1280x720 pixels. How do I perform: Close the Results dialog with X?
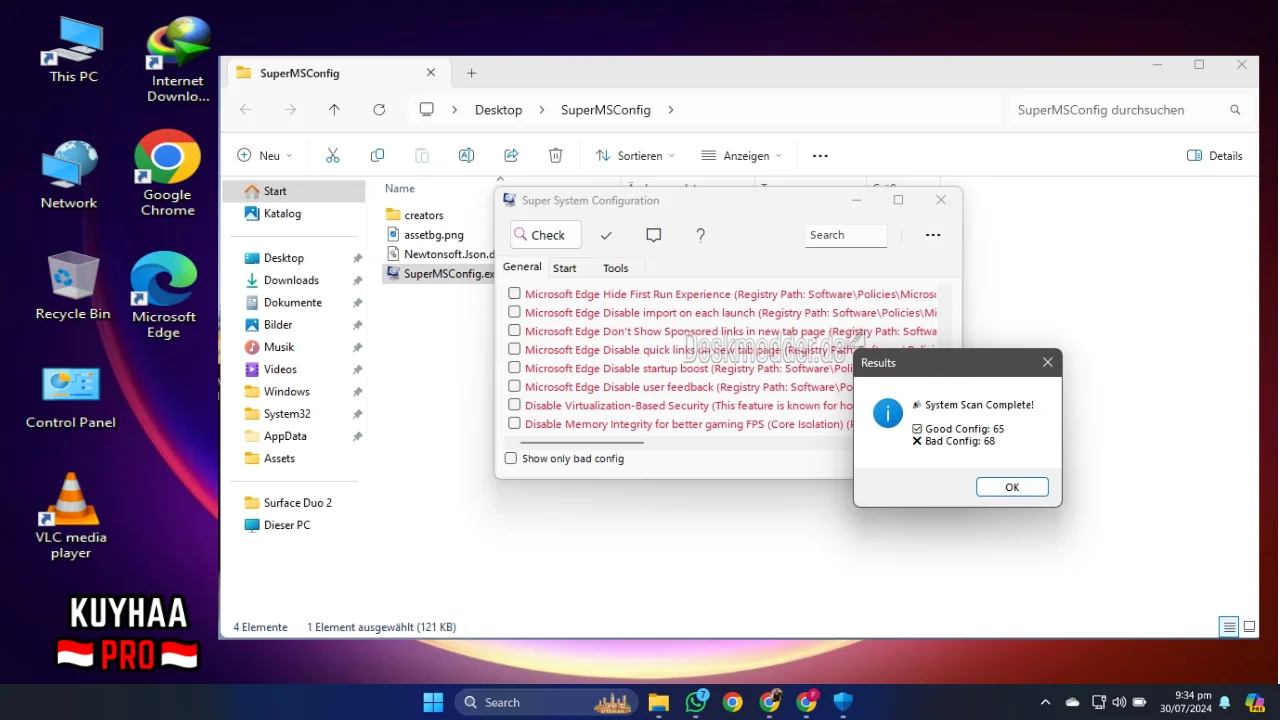point(1047,362)
